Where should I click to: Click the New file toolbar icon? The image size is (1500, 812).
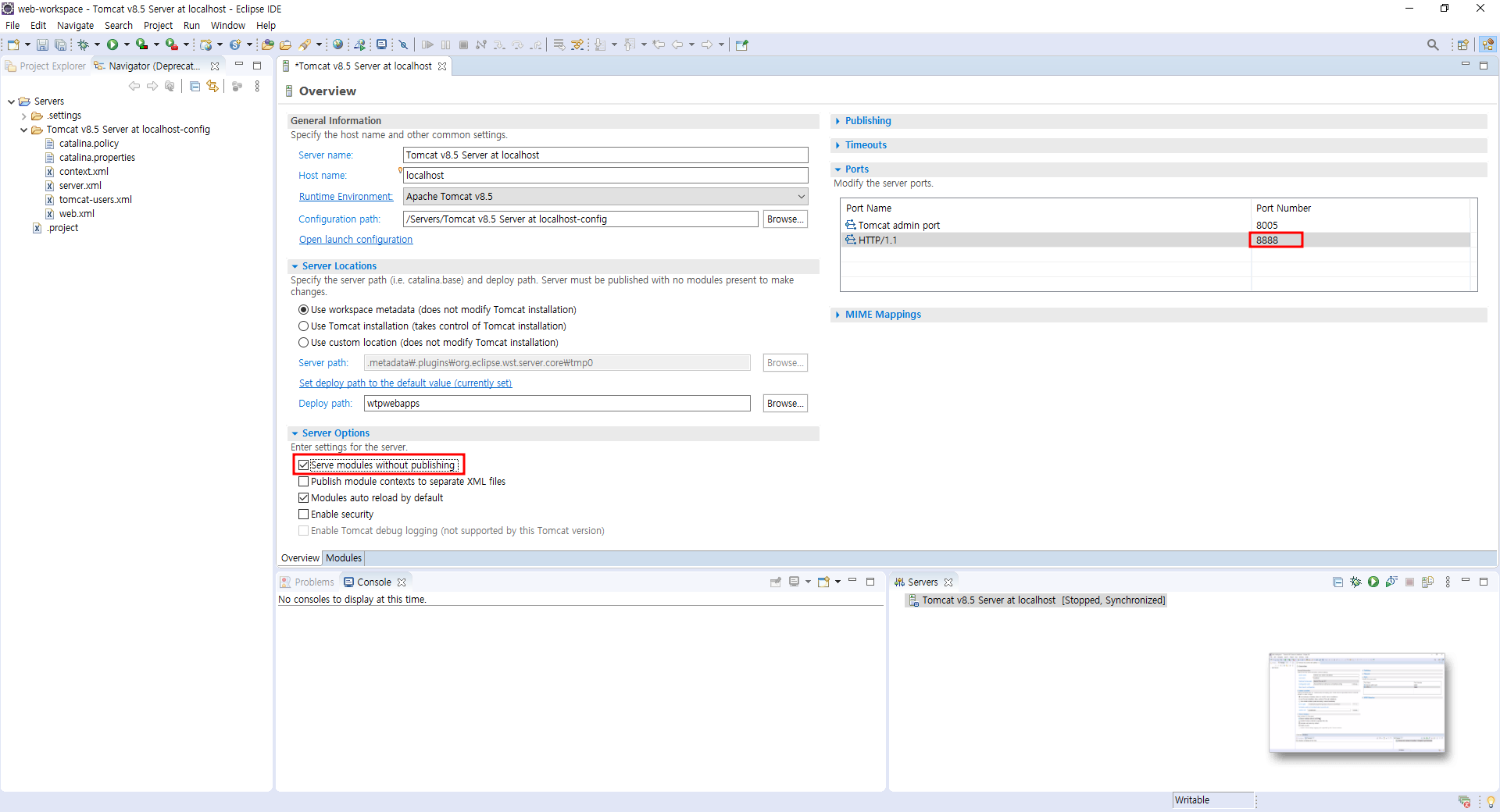point(13,45)
